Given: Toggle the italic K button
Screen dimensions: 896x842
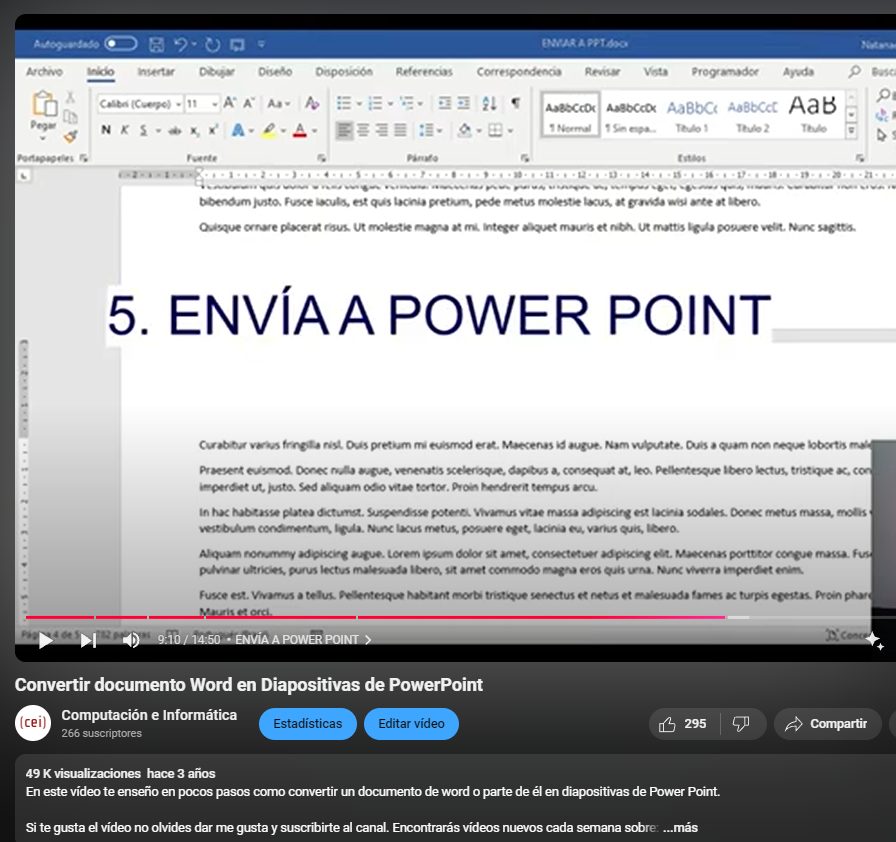Looking at the screenshot, I should coord(125,130).
